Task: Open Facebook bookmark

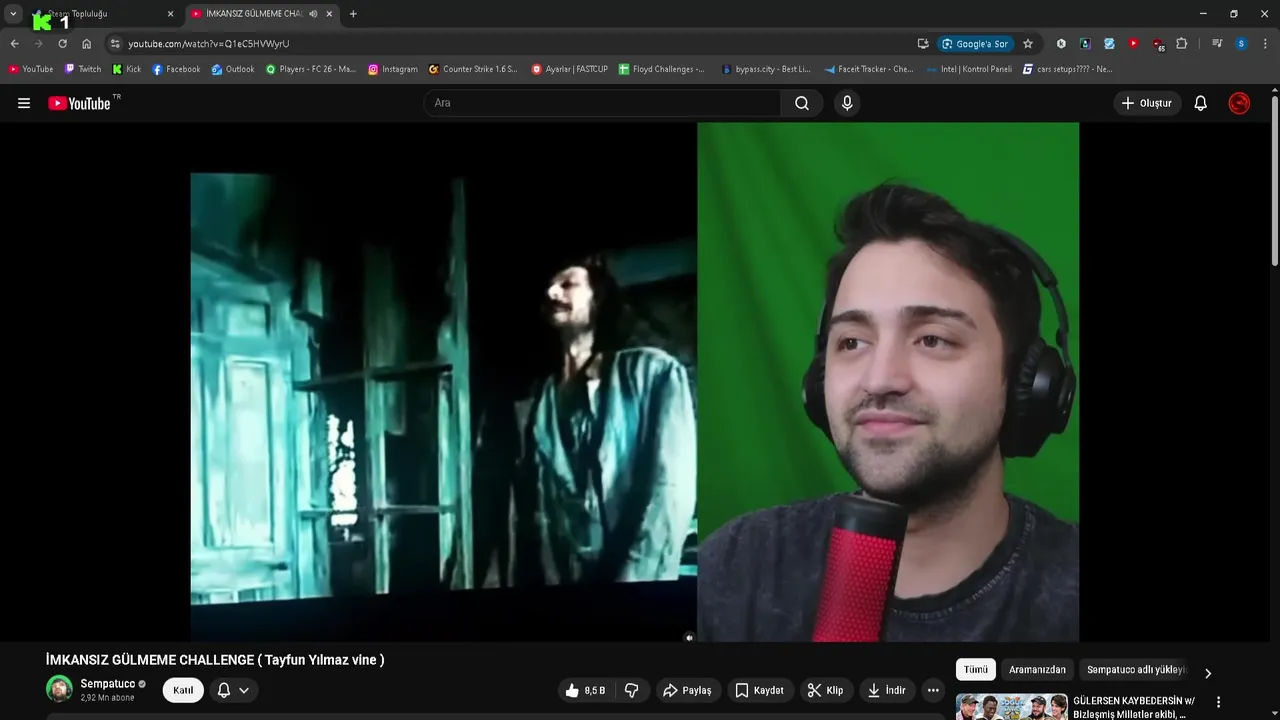Action: click(x=176, y=69)
